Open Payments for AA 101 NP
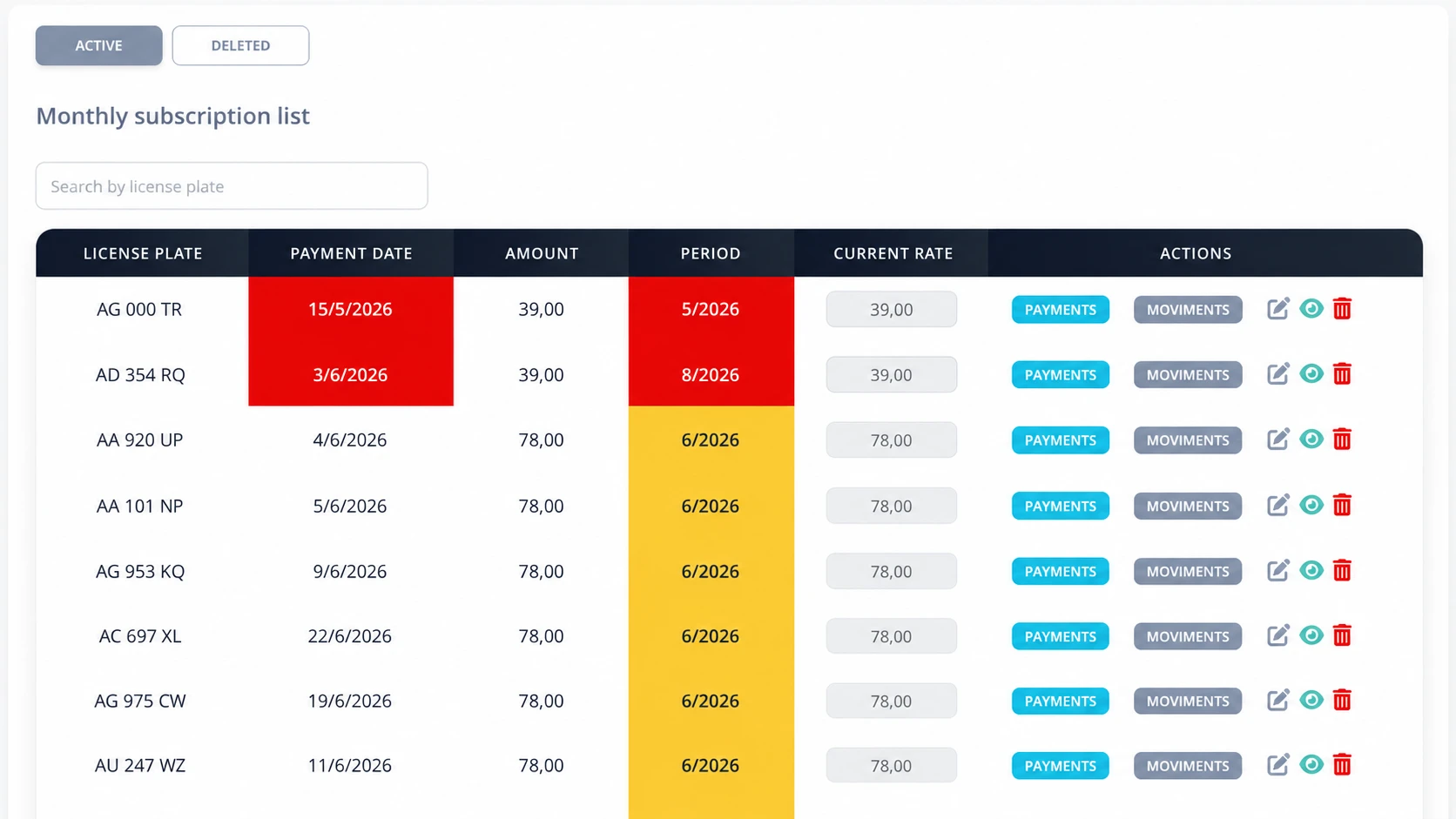This screenshot has height=819, width=1456. 1060,507
